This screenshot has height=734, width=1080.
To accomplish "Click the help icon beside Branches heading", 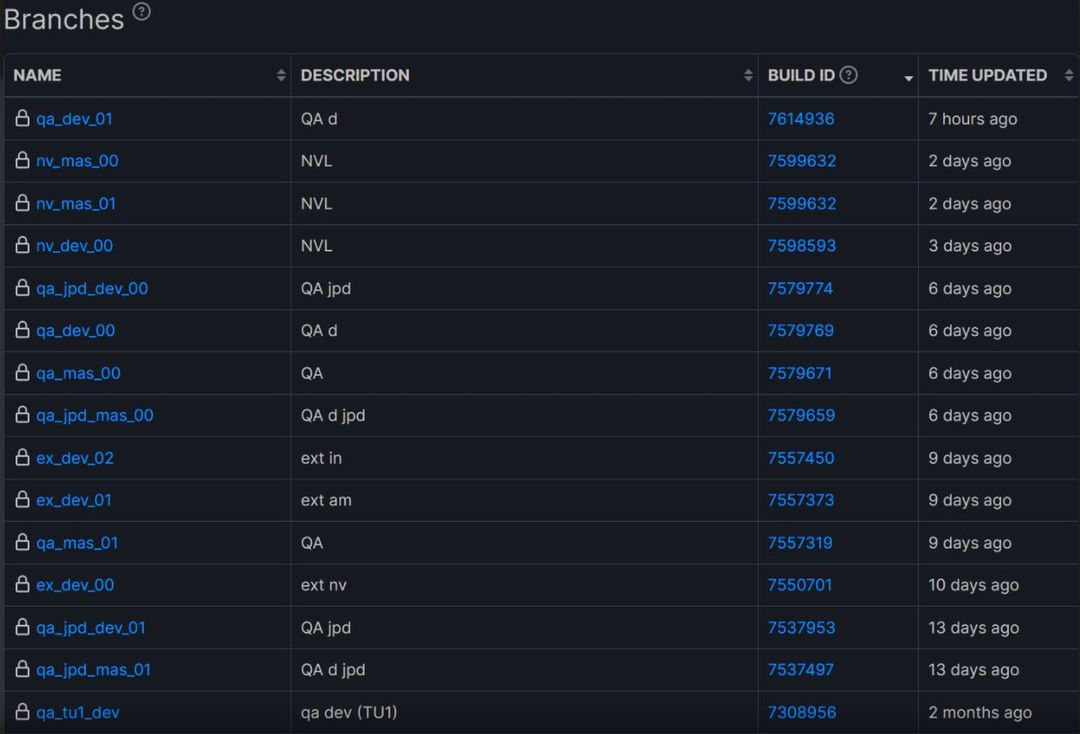I will 141,12.
